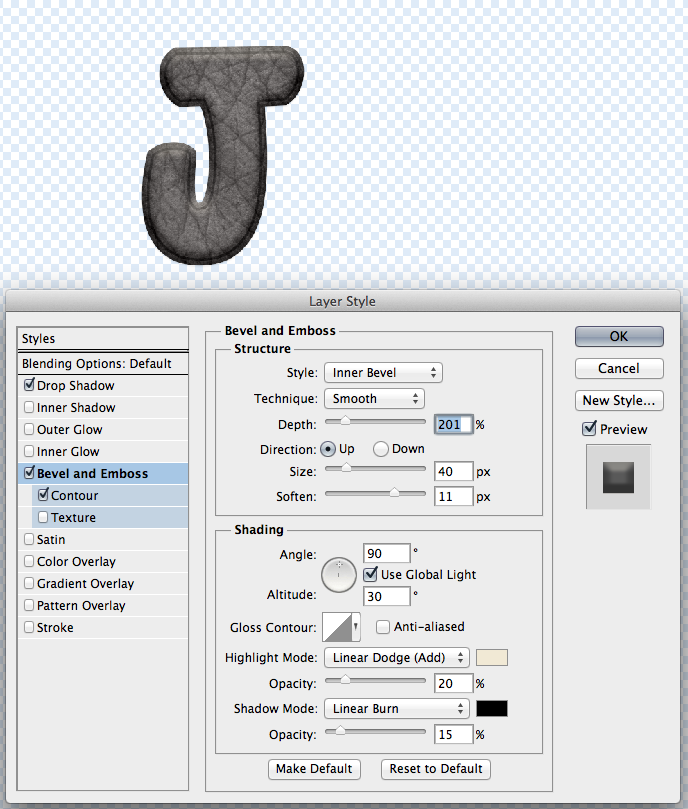Click the New Style... button
Image resolution: width=688 pixels, height=809 pixels.
619,400
